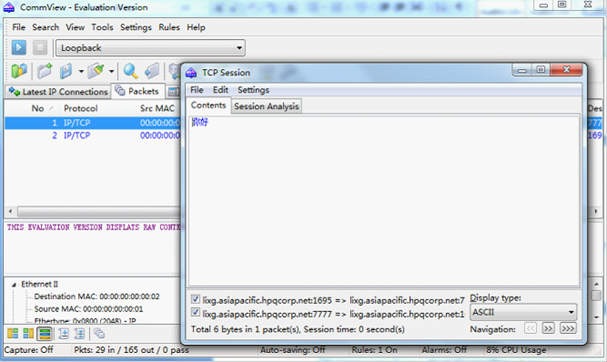Start capture with the blue play button
Screen dimensions: 607x362
19,48
